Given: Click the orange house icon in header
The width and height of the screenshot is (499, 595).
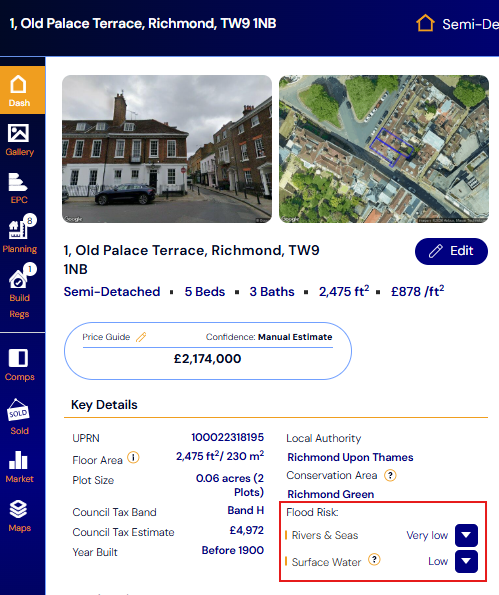Looking at the screenshot, I should click(425, 23).
